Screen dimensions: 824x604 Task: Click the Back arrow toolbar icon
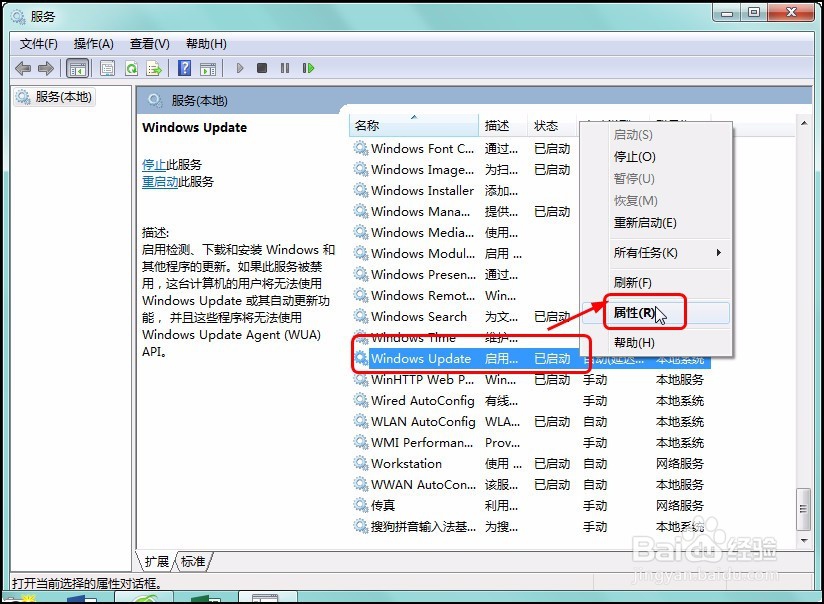point(23,68)
